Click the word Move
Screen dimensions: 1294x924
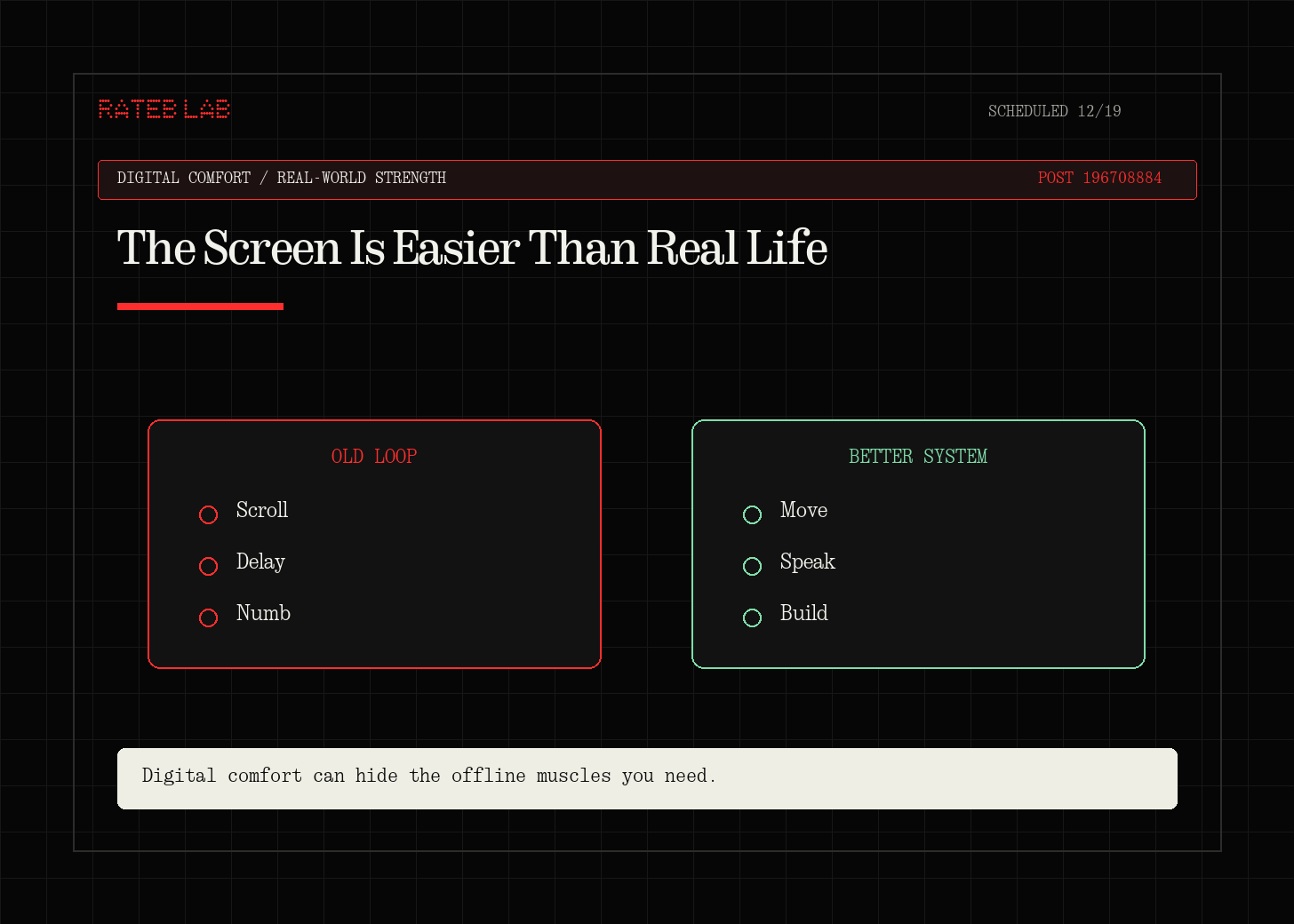[803, 510]
